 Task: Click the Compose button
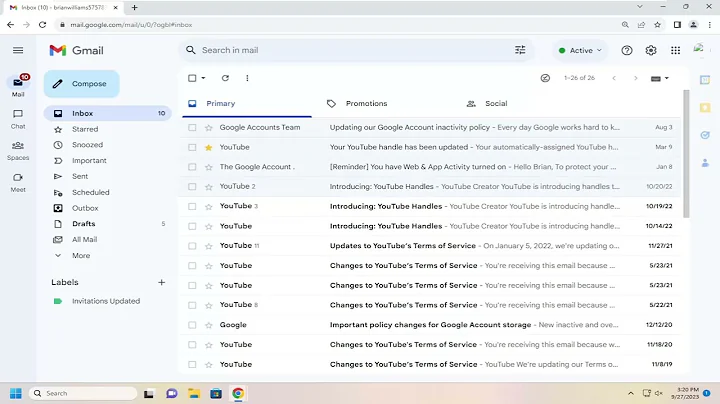(x=82, y=84)
